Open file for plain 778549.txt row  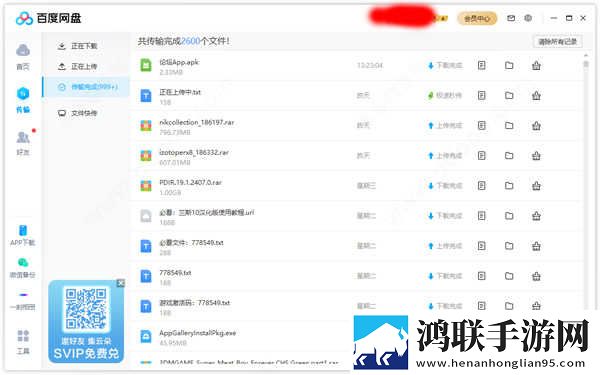pyautogui.click(x=481, y=276)
